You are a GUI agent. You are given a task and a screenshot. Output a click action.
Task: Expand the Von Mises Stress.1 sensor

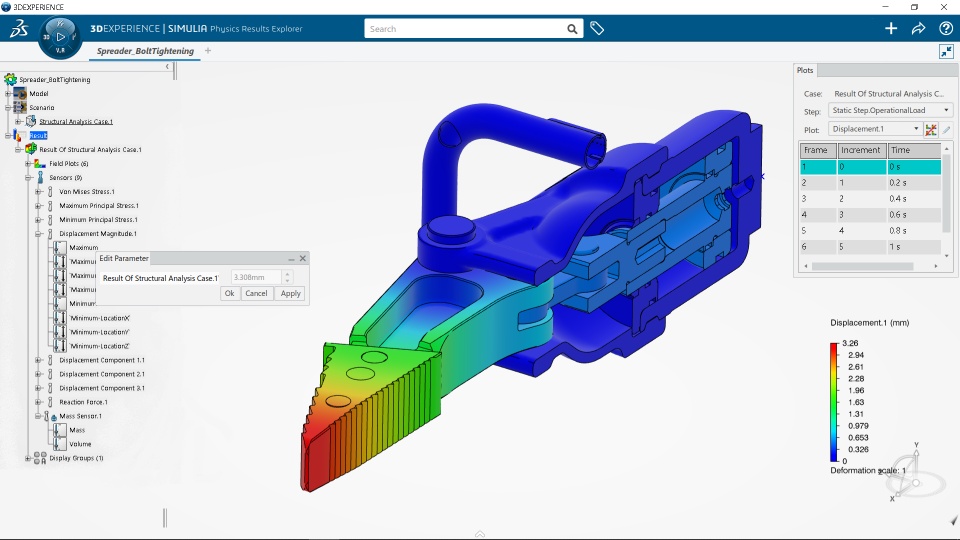(38, 192)
